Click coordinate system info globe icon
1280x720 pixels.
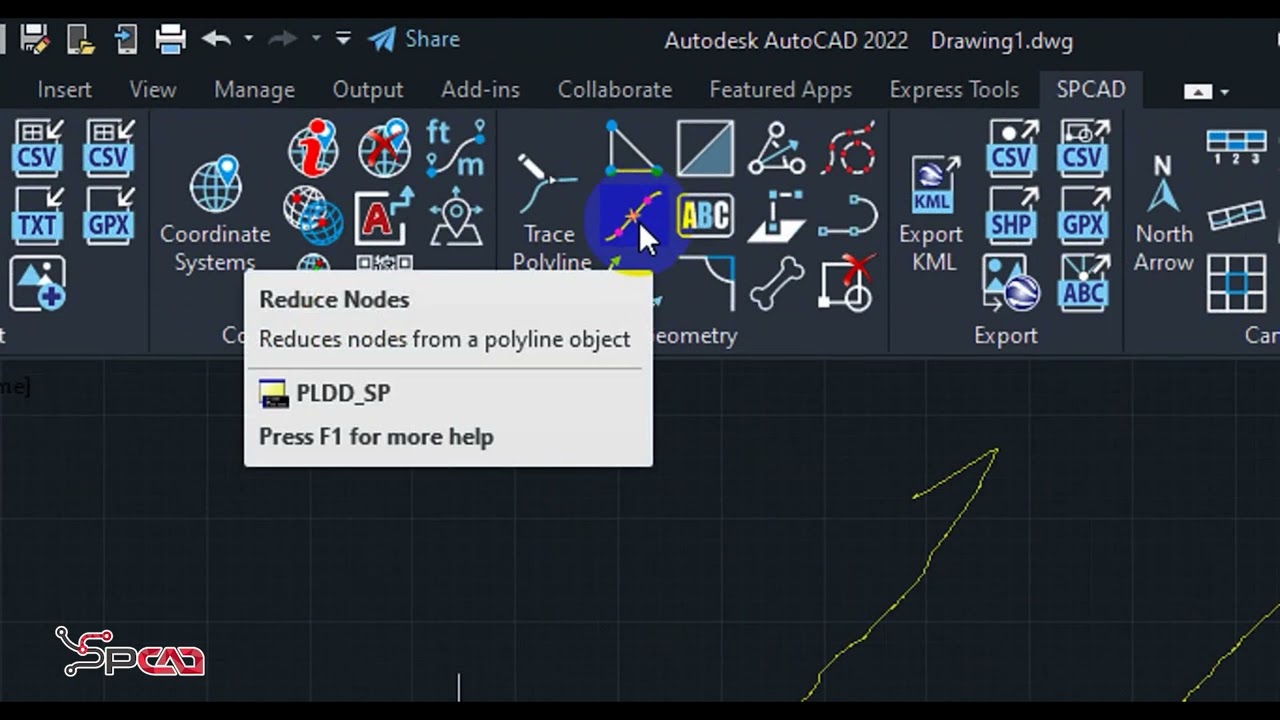313,148
